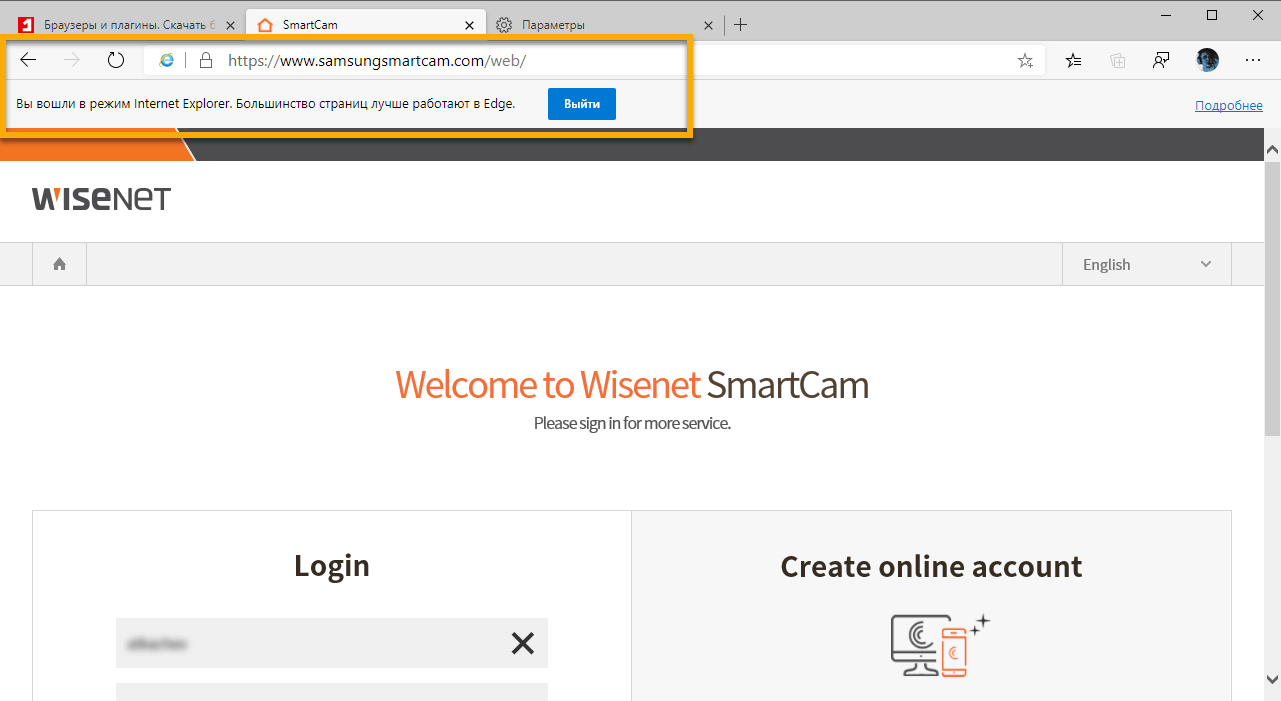The image size is (1281, 701).
Task: Click the Create online account heading
Action: tap(931, 566)
